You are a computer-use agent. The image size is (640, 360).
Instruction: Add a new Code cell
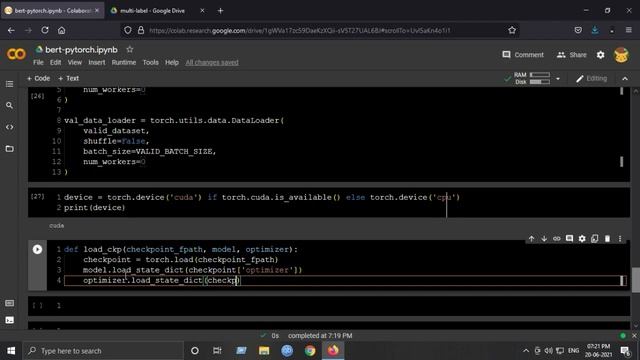38,78
